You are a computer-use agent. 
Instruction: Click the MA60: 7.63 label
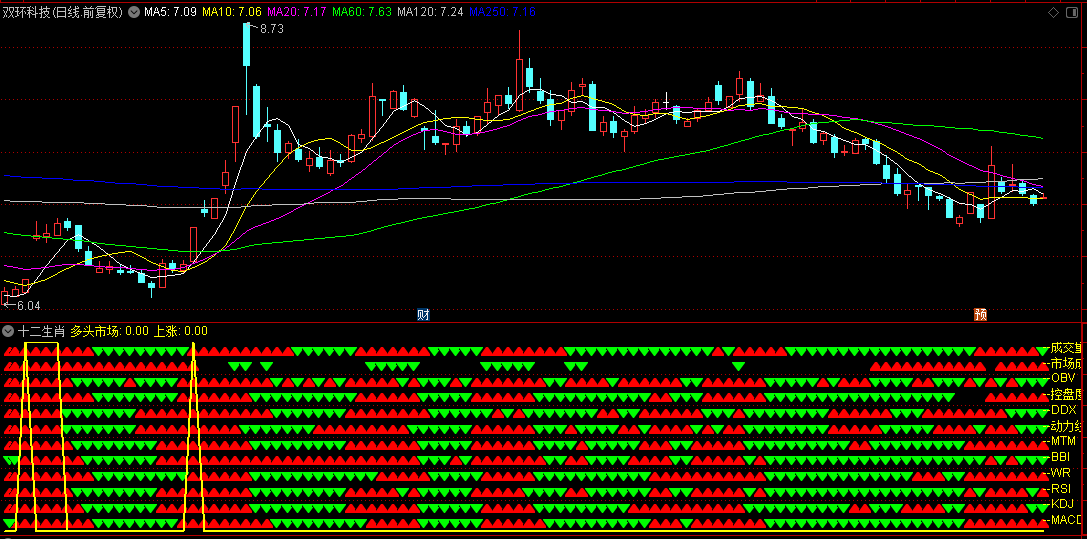[363, 12]
